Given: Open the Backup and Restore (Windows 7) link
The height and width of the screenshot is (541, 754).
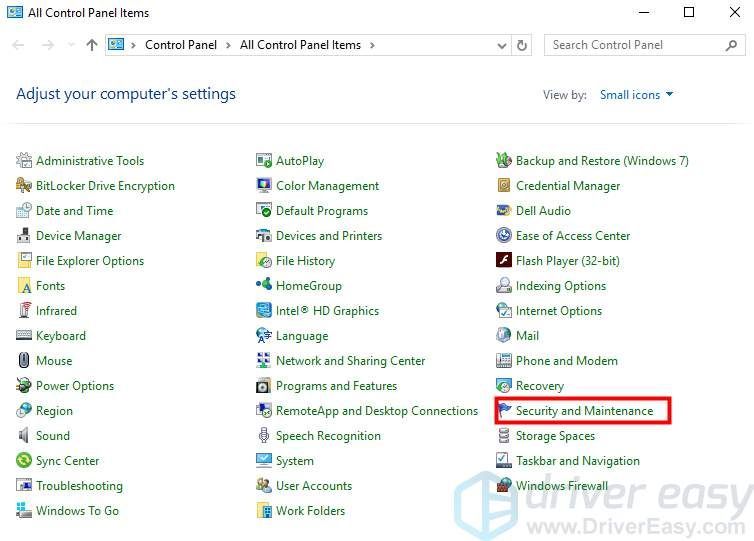Looking at the screenshot, I should [602, 160].
